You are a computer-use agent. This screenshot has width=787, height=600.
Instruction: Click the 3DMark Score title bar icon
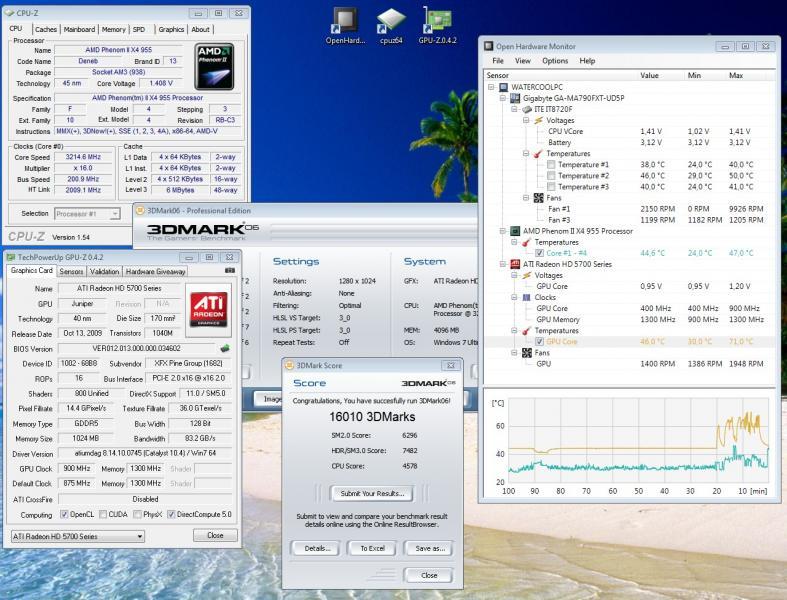290,366
